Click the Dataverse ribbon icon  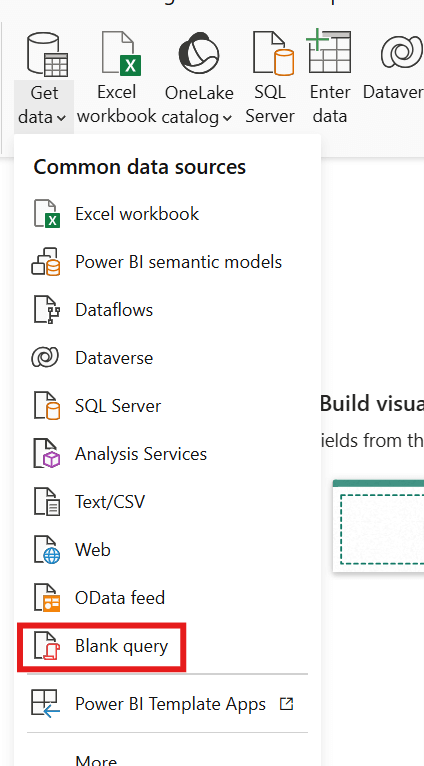(x=402, y=53)
